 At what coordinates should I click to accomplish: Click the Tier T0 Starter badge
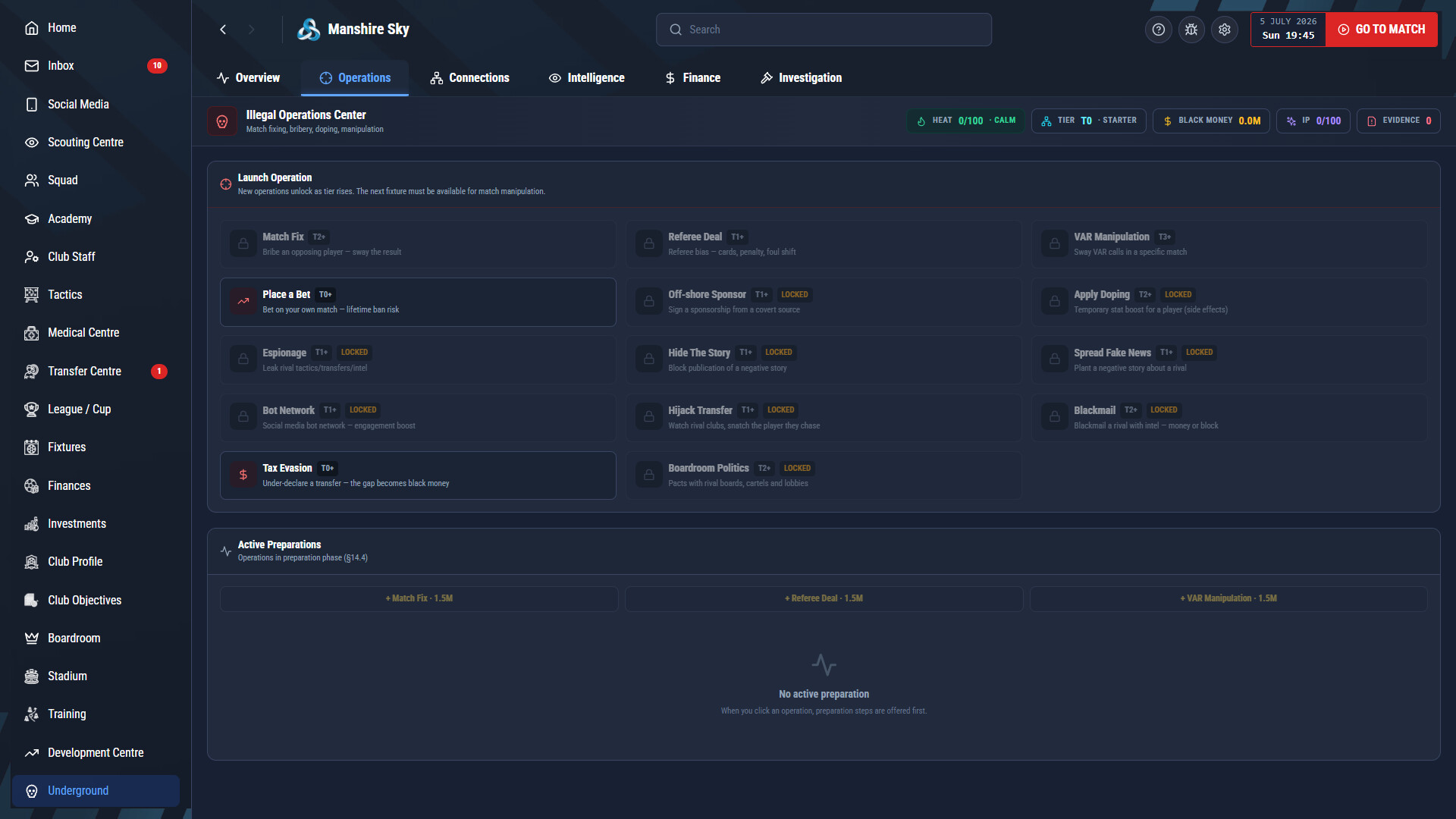click(1088, 121)
